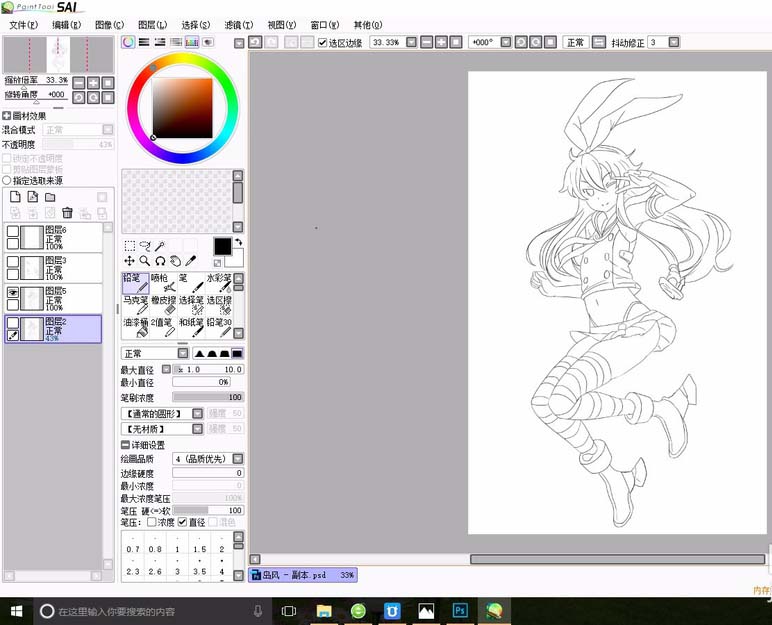Select the 油漆桶 bucket tool
This screenshot has height=625, width=772.
click(x=135, y=327)
